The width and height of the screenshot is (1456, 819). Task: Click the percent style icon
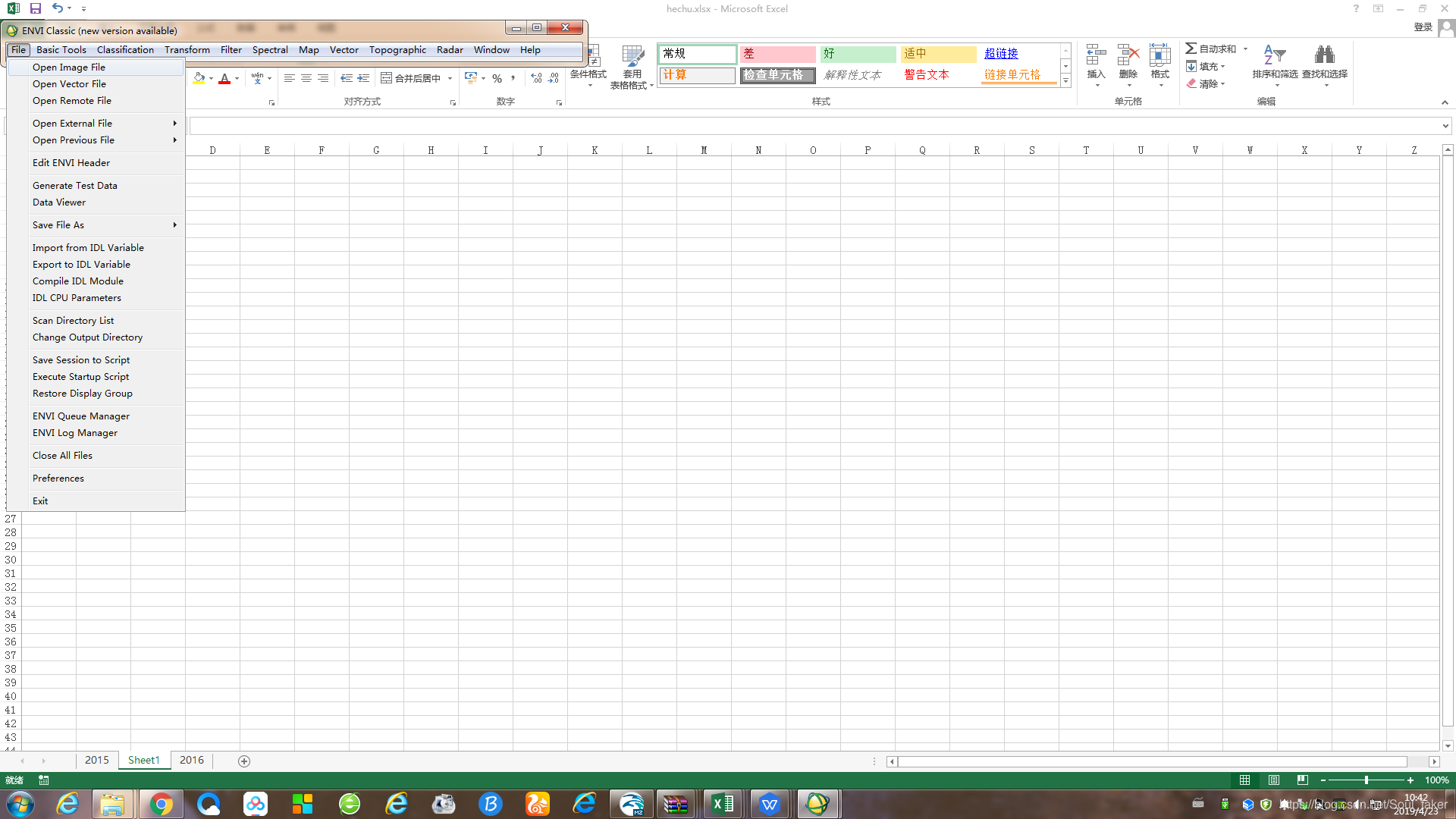tap(497, 78)
